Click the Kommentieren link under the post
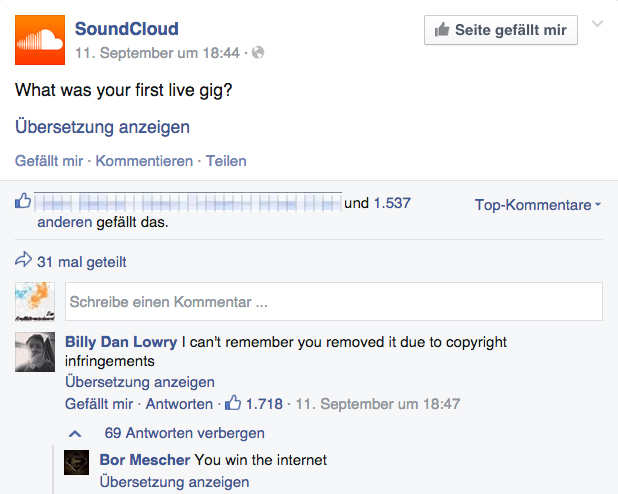Image resolution: width=618 pixels, height=494 pixels. [x=144, y=161]
